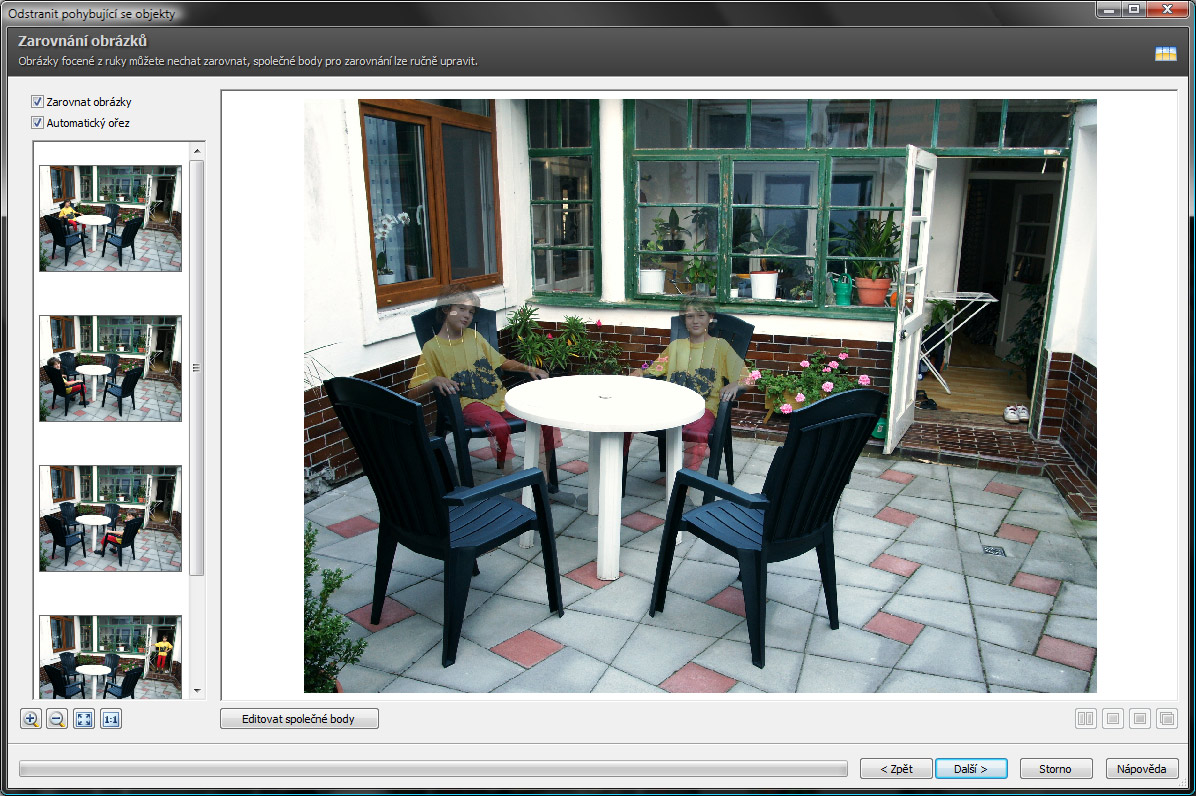This screenshot has width=1196, height=796.
Task: Fit the image to the window
Action: pos(84,719)
